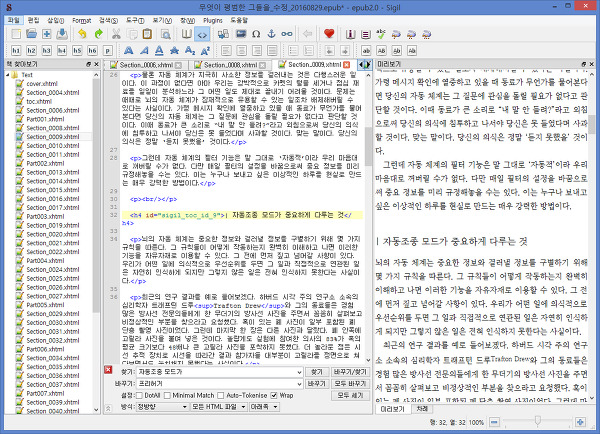
Task: Click the Save toolbar icon
Action: coord(62,34)
